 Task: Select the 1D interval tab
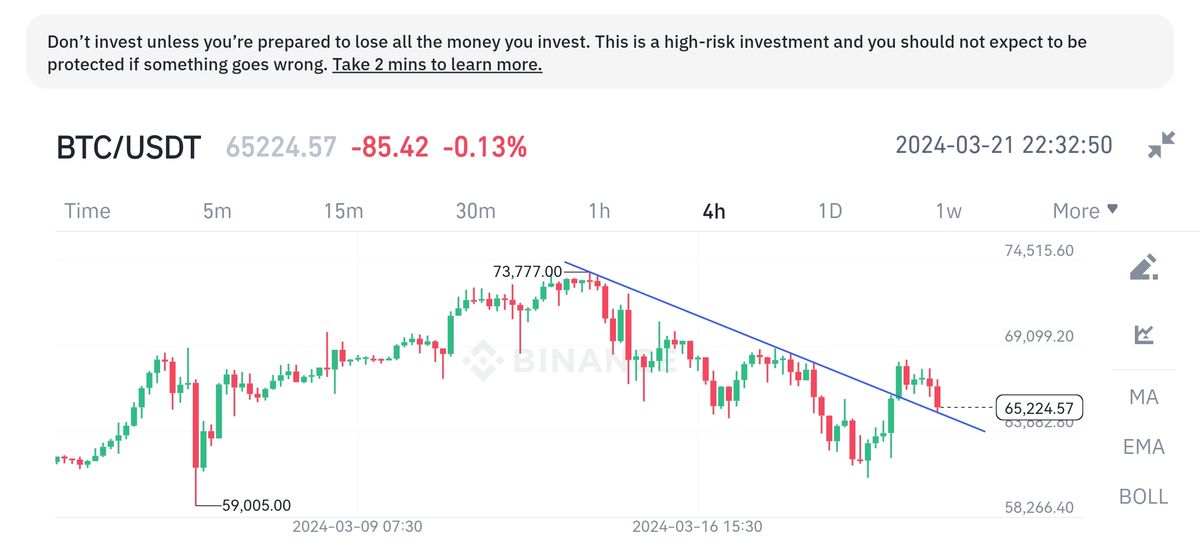830,211
